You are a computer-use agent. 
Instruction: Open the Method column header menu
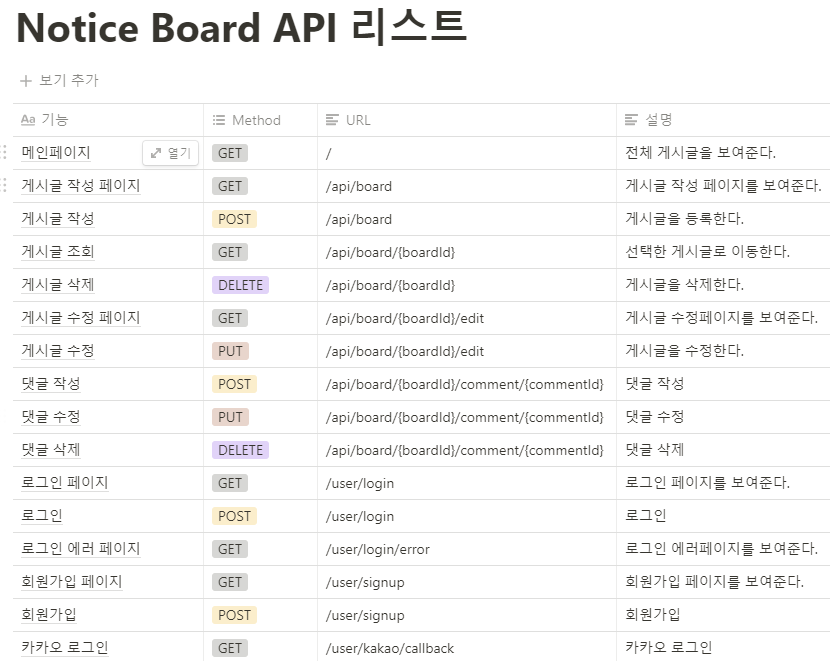[250, 119]
